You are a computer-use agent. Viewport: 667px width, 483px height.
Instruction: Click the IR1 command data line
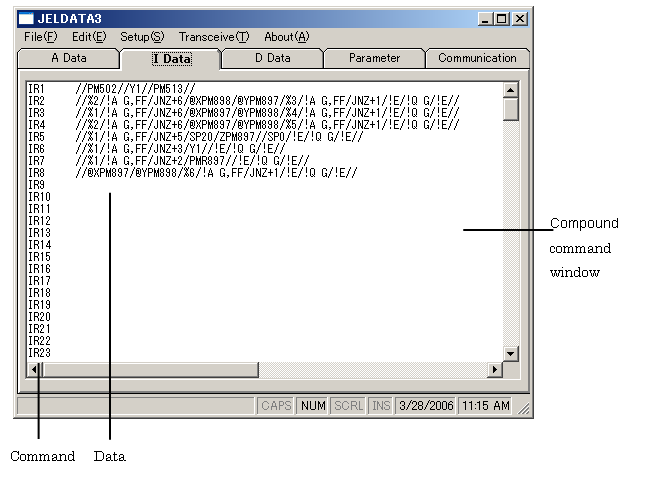click(135, 89)
